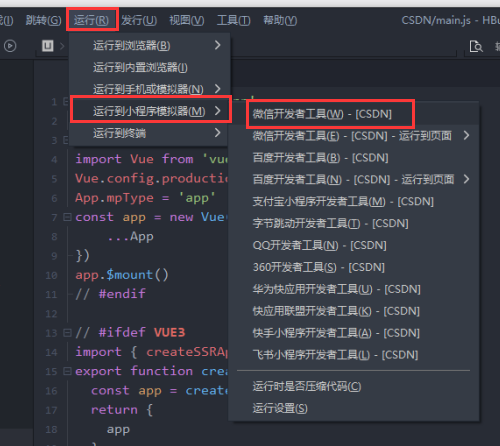
Task: Choose 百度开发者工具(B) - [CSDN]
Action: click(x=355, y=158)
